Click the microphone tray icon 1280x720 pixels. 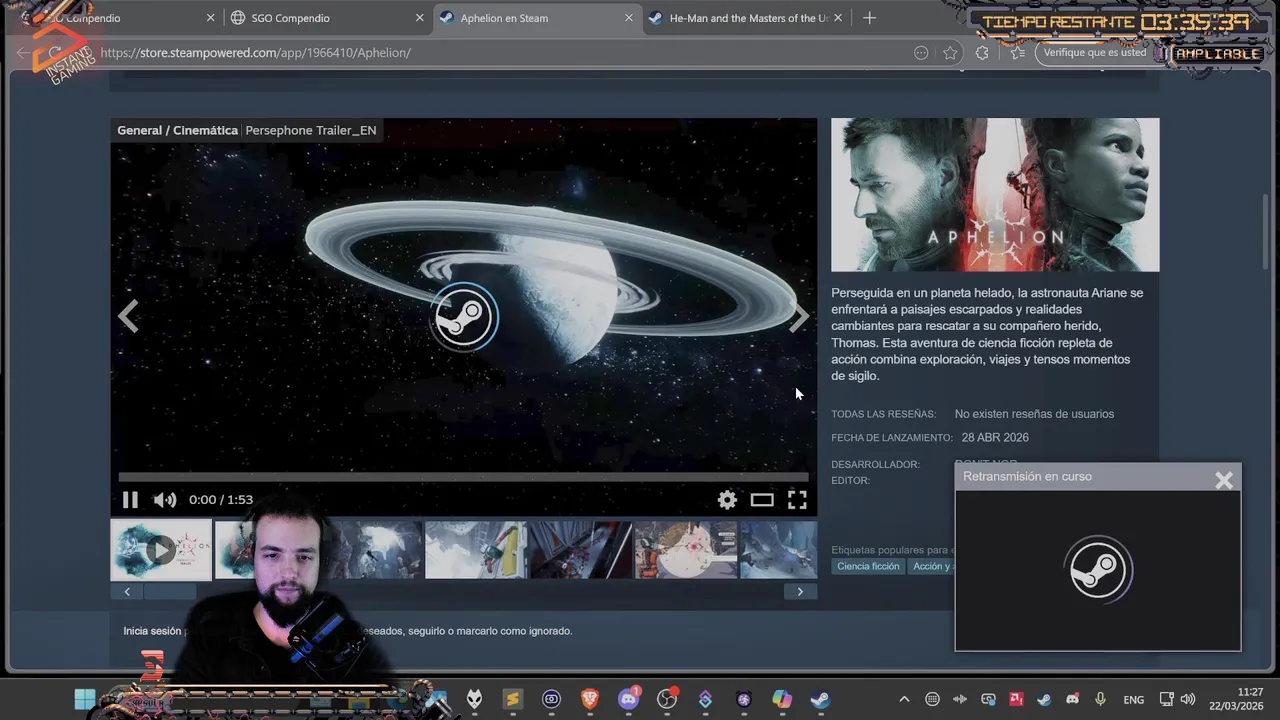[x=1100, y=700]
